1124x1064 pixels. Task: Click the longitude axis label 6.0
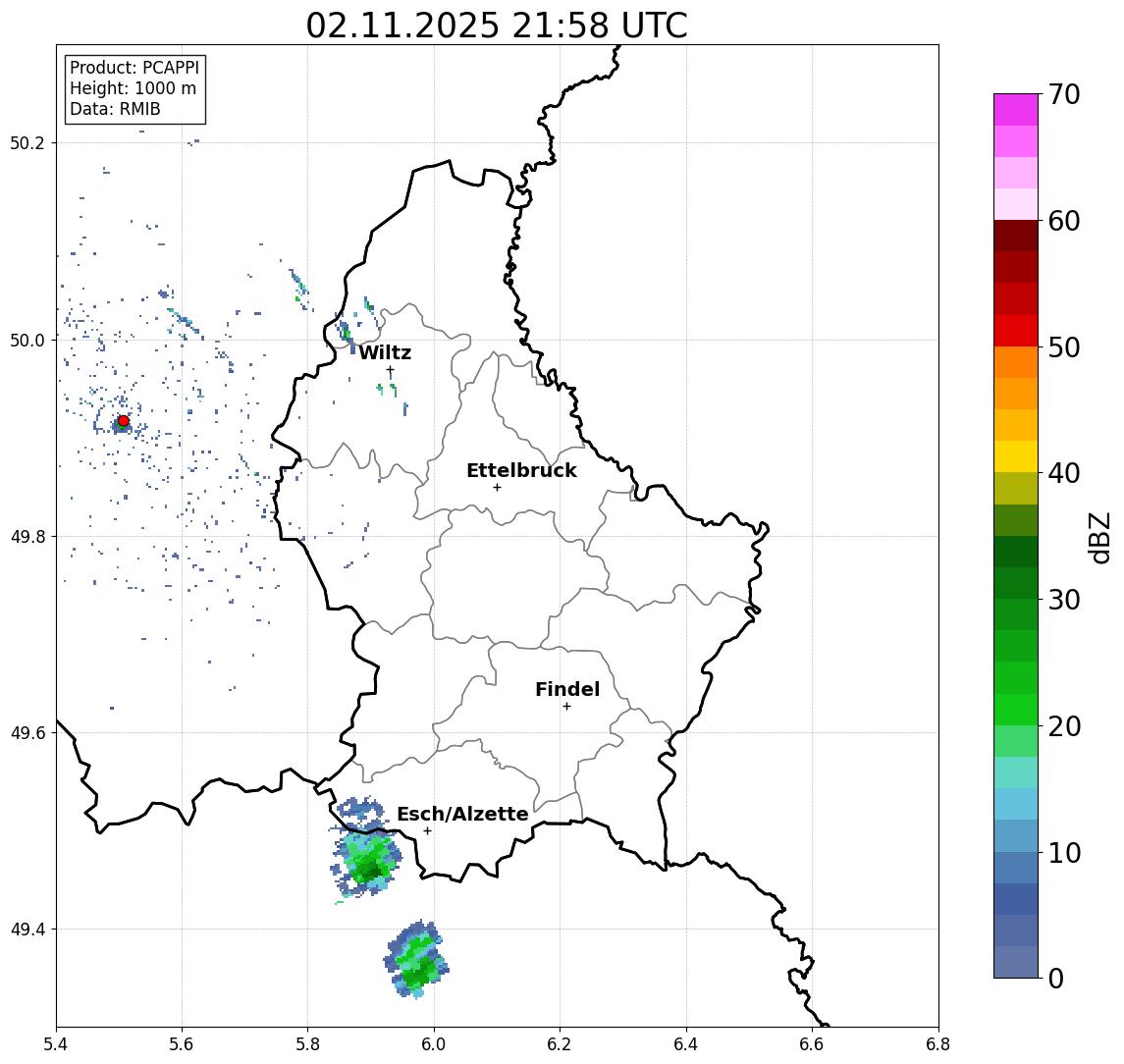point(434,1043)
